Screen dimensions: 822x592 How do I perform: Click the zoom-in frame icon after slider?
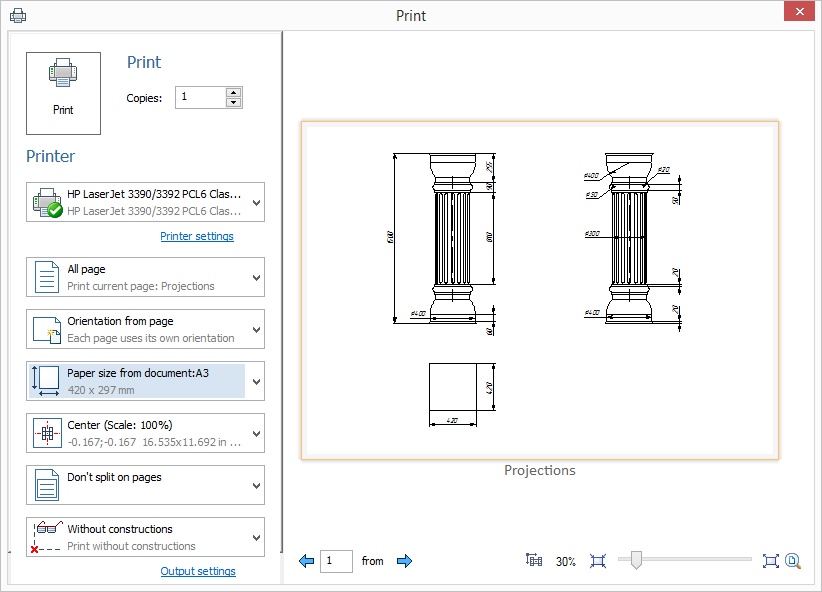click(771, 561)
